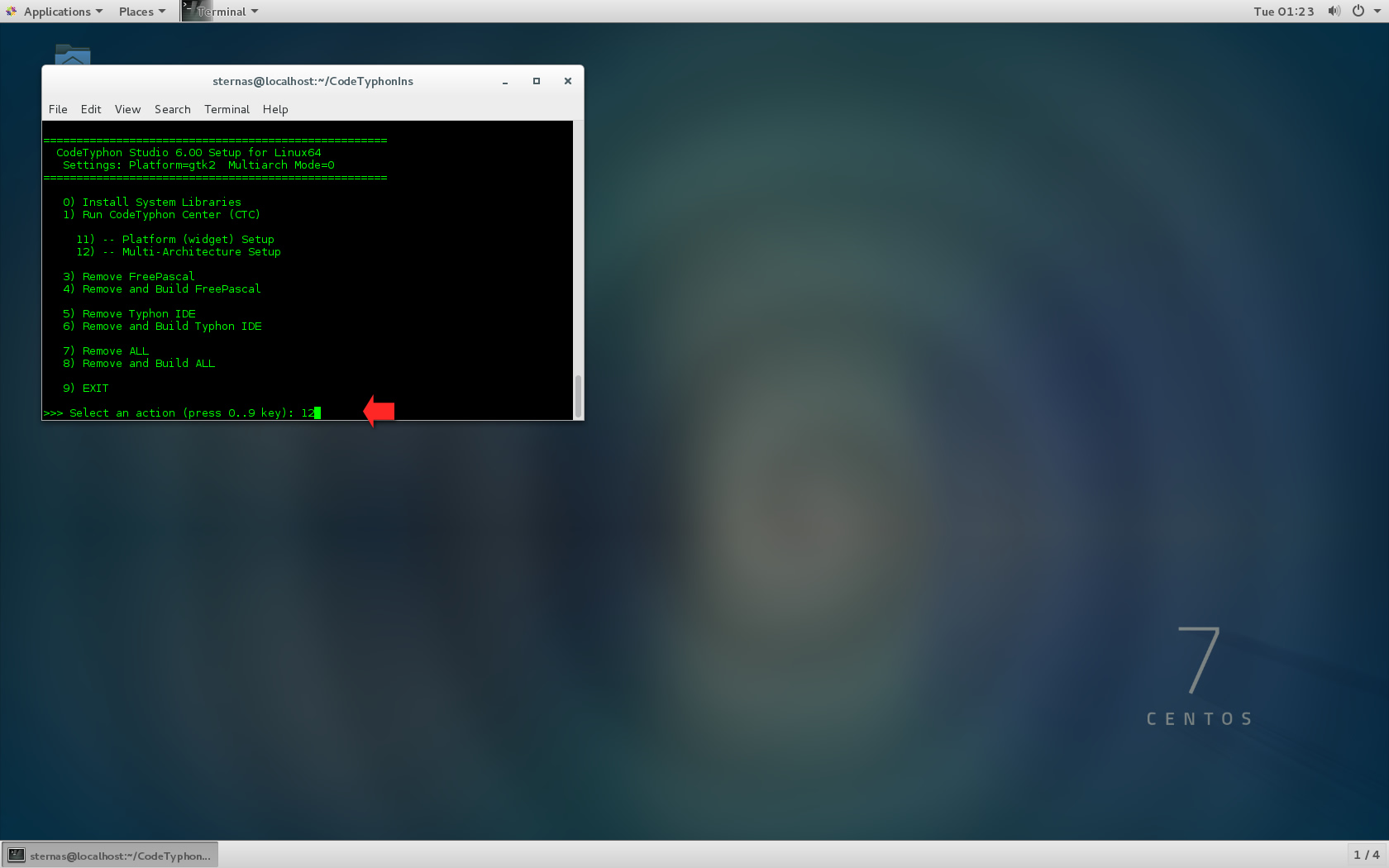Click the Applications menu logo icon
This screenshot has height=868, width=1389.
pyautogui.click(x=12, y=12)
